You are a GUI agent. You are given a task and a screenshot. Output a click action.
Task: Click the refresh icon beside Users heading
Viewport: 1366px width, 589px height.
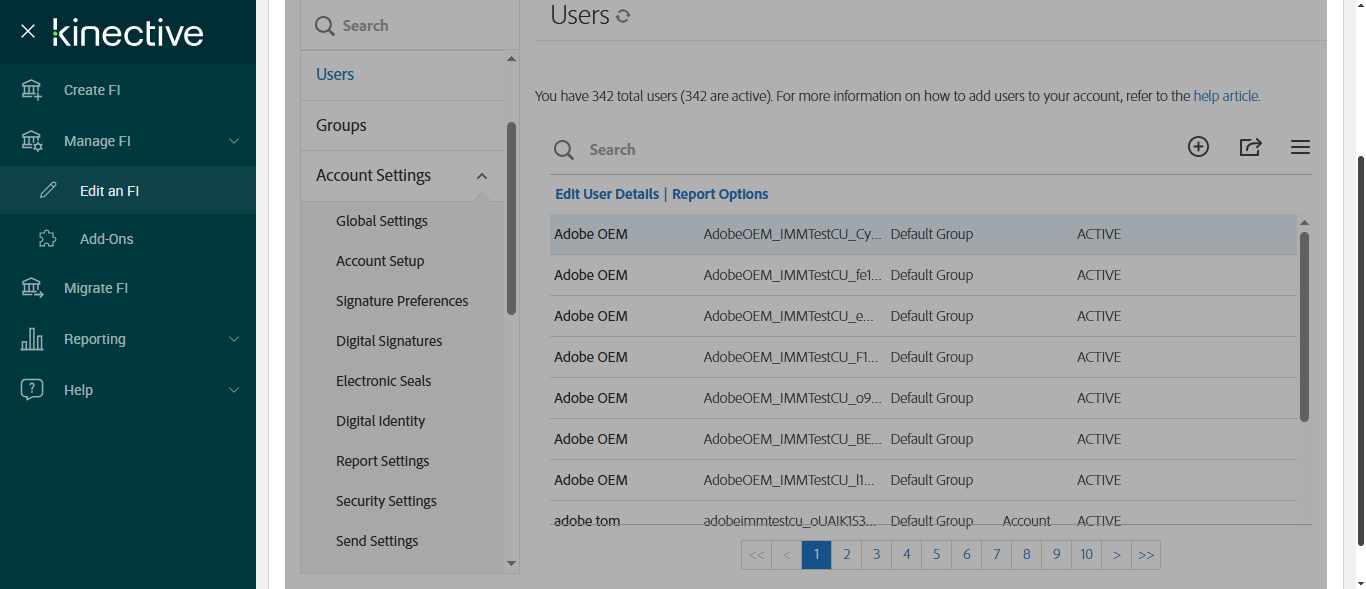(x=623, y=16)
